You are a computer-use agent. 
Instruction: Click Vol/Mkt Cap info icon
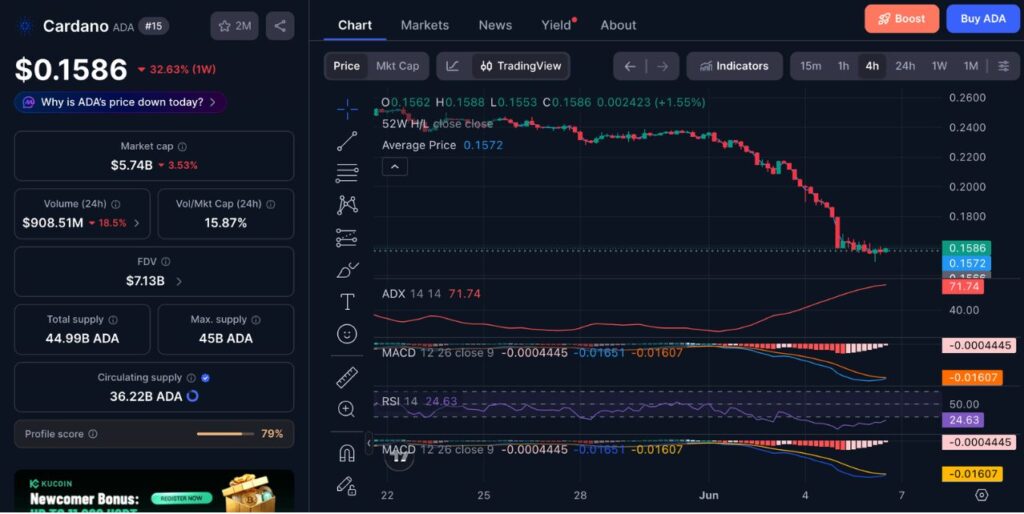(x=270, y=204)
